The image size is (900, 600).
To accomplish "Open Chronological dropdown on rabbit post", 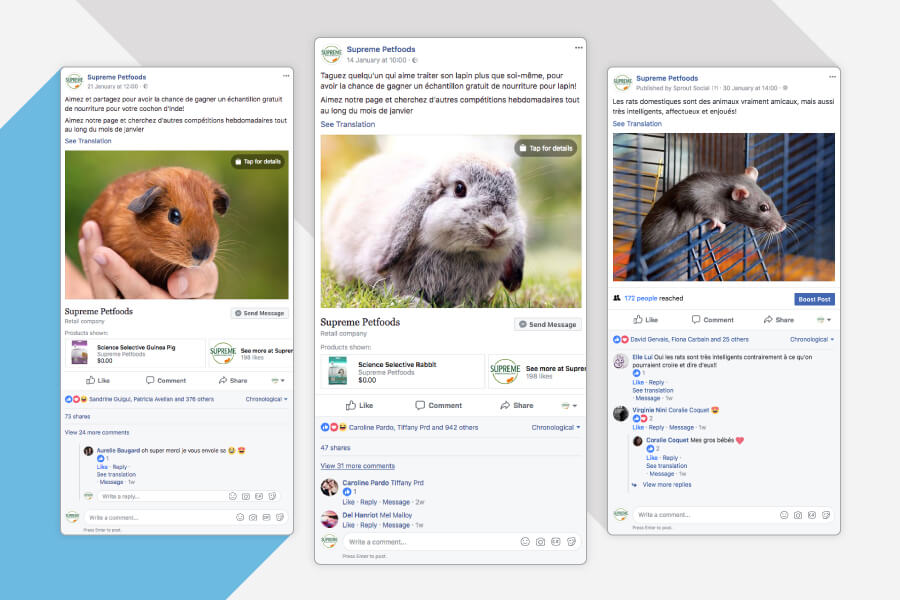I will pyautogui.click(x=556, y=427).
